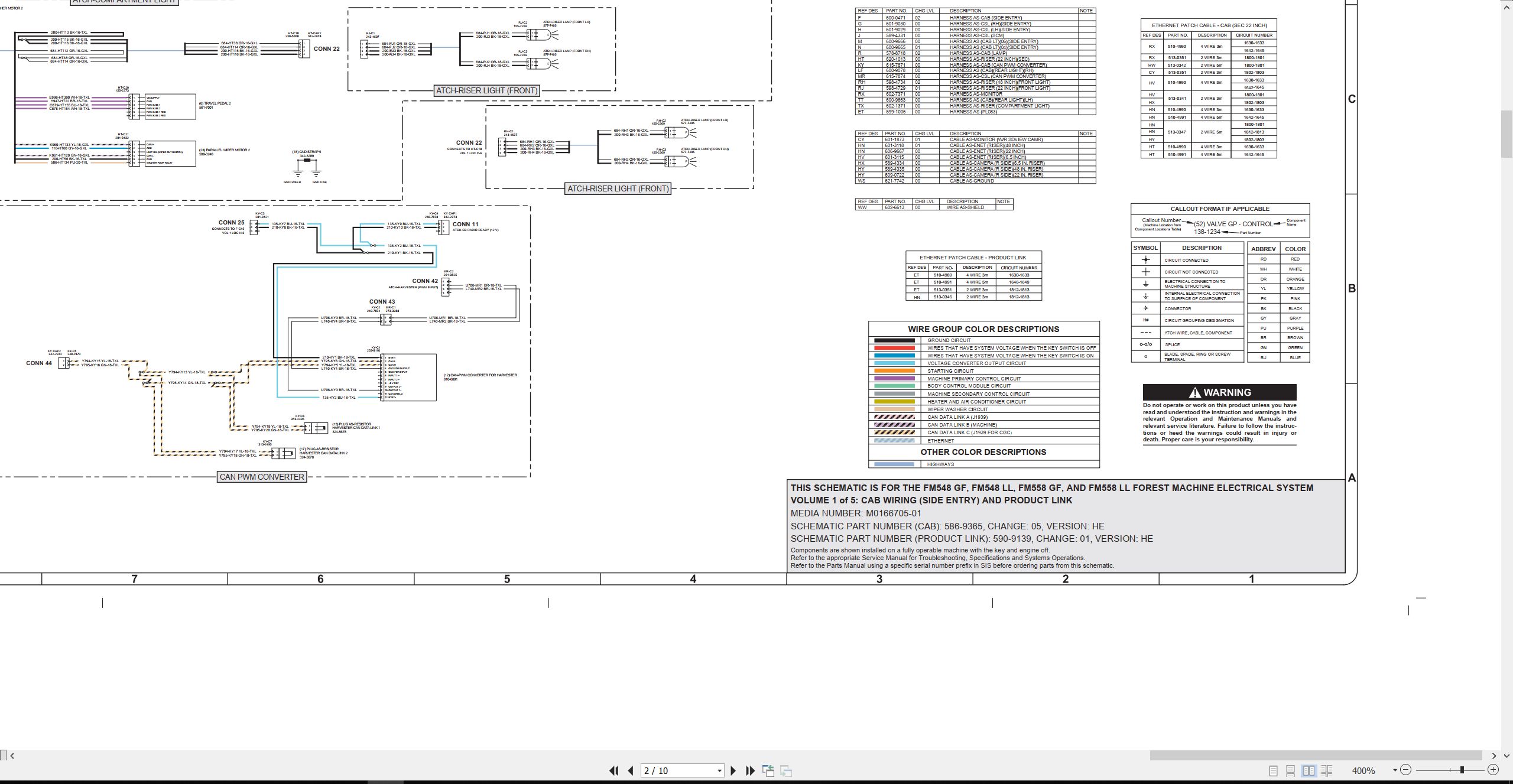
Task: Go to the first page
Action: click(x=613, y=770)
